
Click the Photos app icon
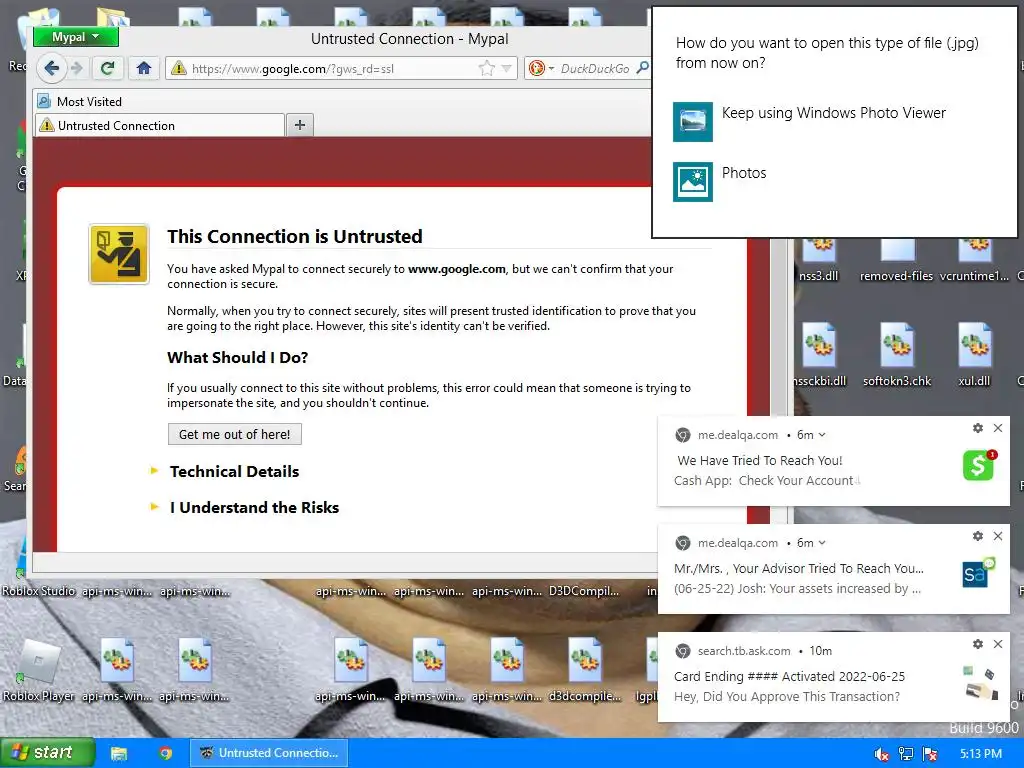click(692, 182)
